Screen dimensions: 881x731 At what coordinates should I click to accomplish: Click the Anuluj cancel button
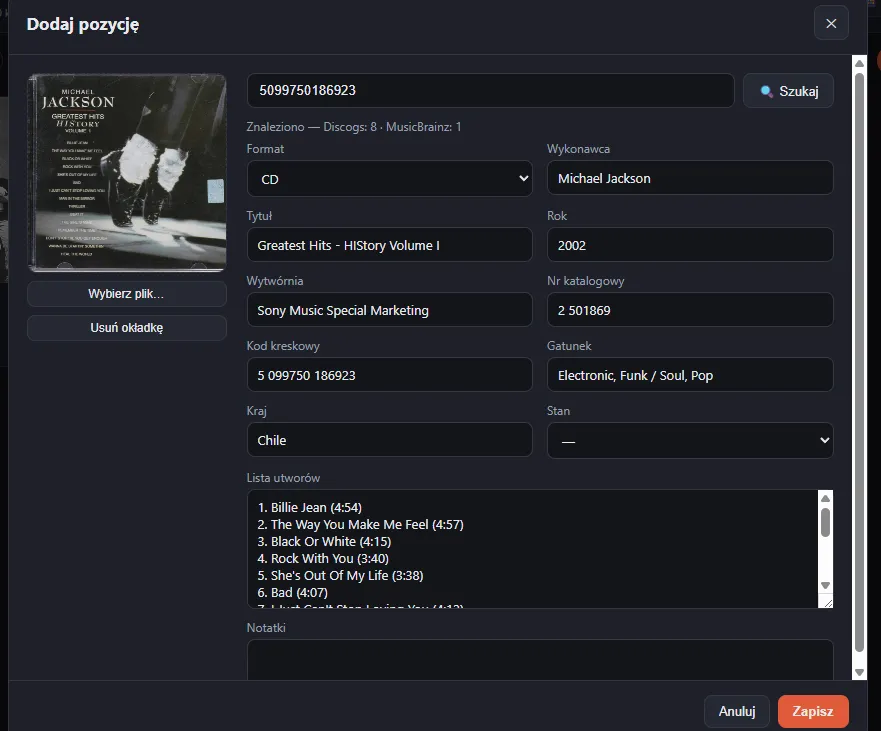pyautogui.click(x=737, y=711)
